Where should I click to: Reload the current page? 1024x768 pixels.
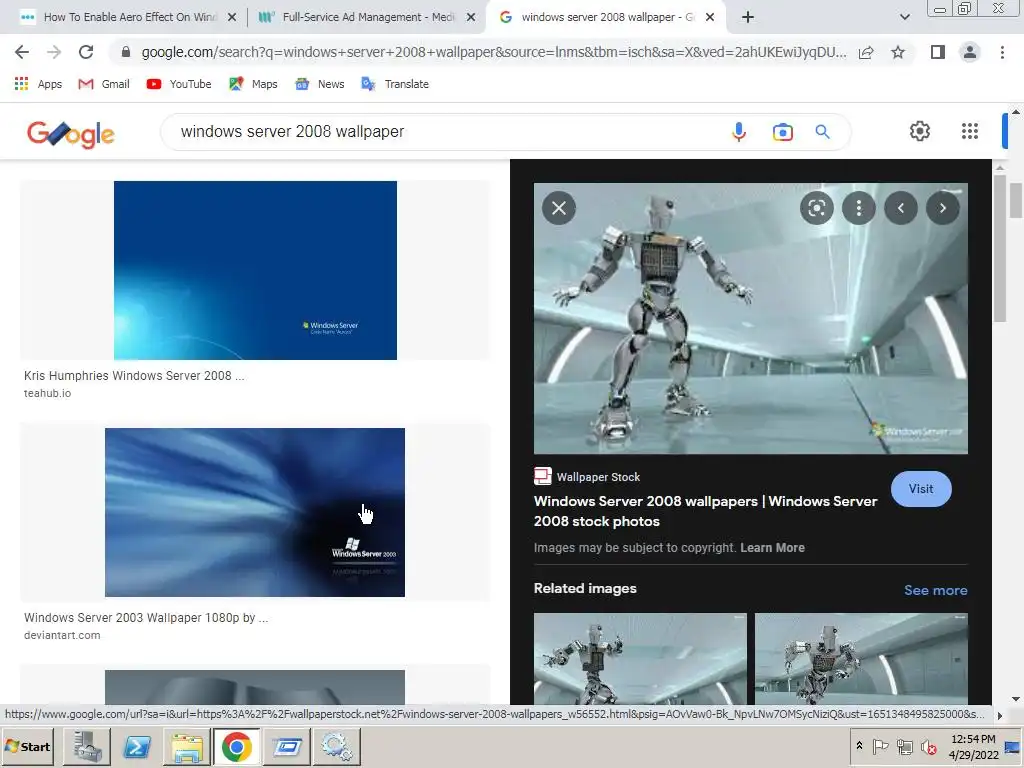pyautogui.click(x=86, y=52)
